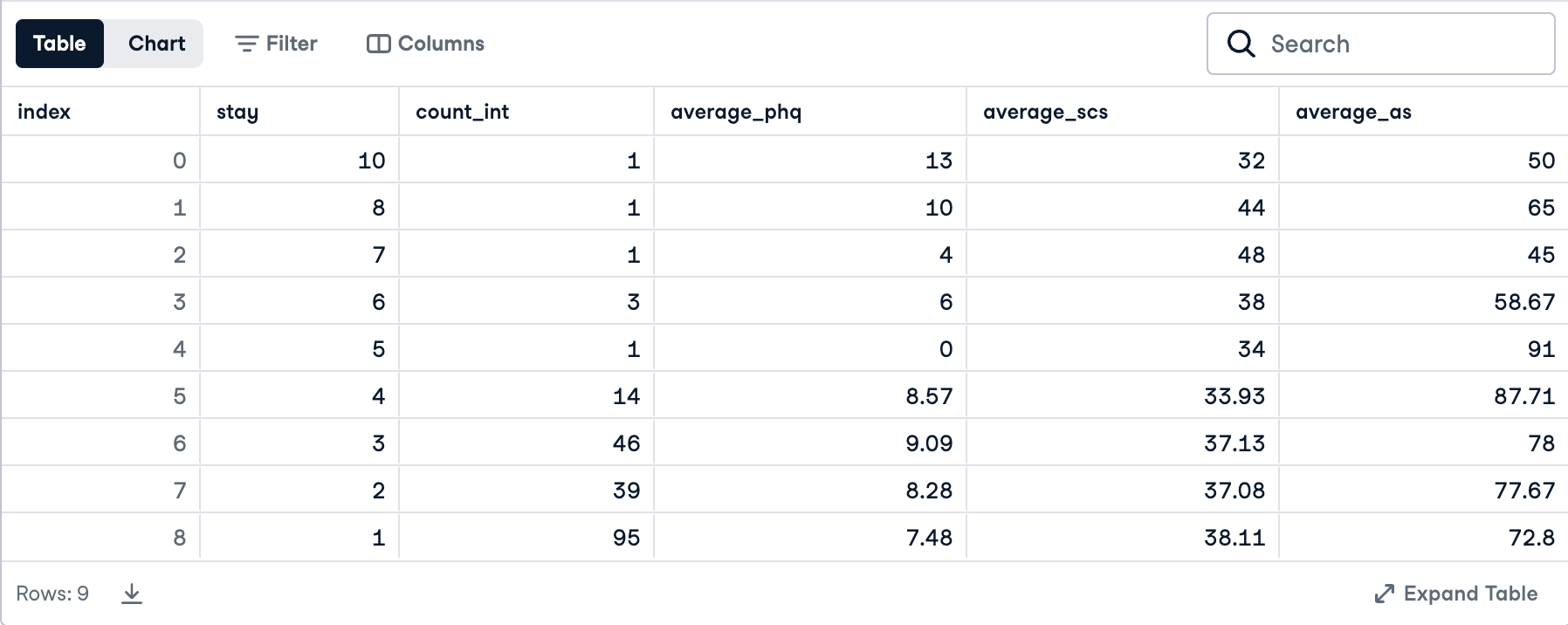Screen dimensions: 1568x625
Task: Click the average_scs cell showing 33.93
Action: pyautogui.click(x=1123, y=396)
